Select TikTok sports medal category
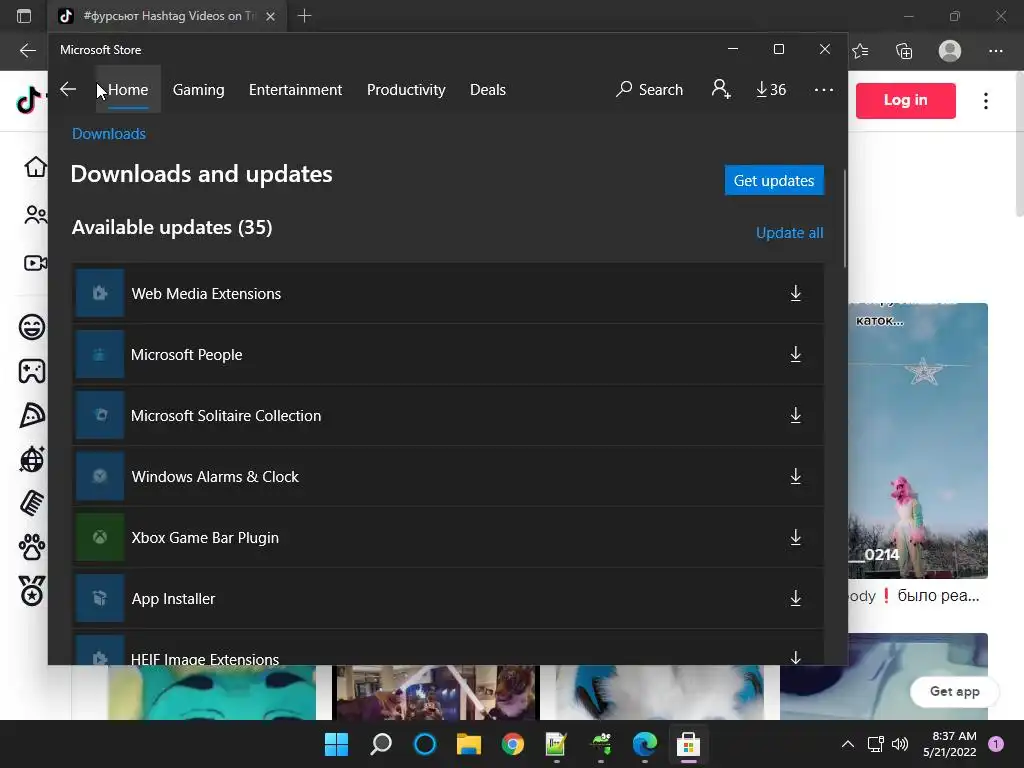1024x768 pixels. (x=32, y=591)
